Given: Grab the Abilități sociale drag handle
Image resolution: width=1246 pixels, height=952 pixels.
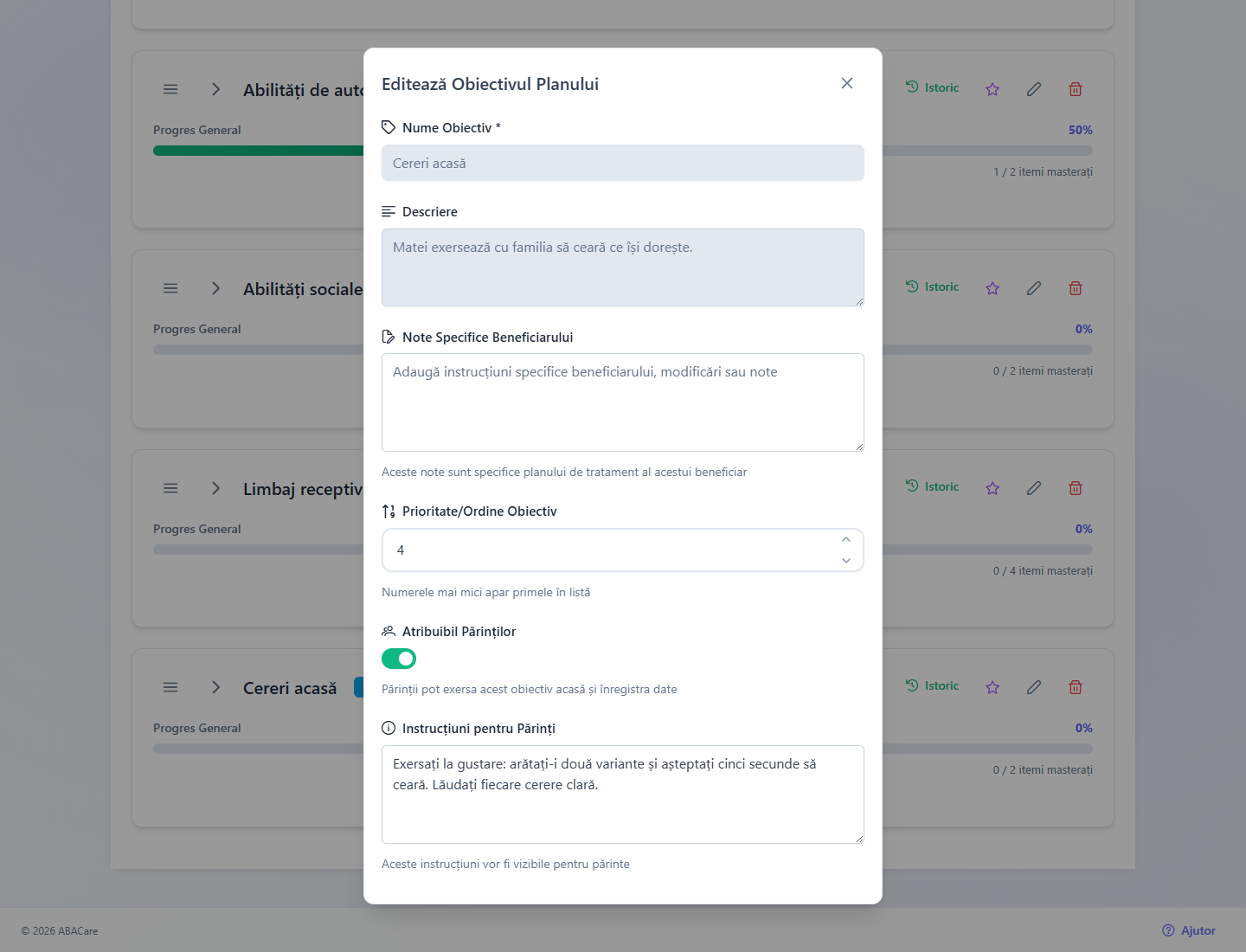Looking at the screenshot, I should [x=170, y=288].
